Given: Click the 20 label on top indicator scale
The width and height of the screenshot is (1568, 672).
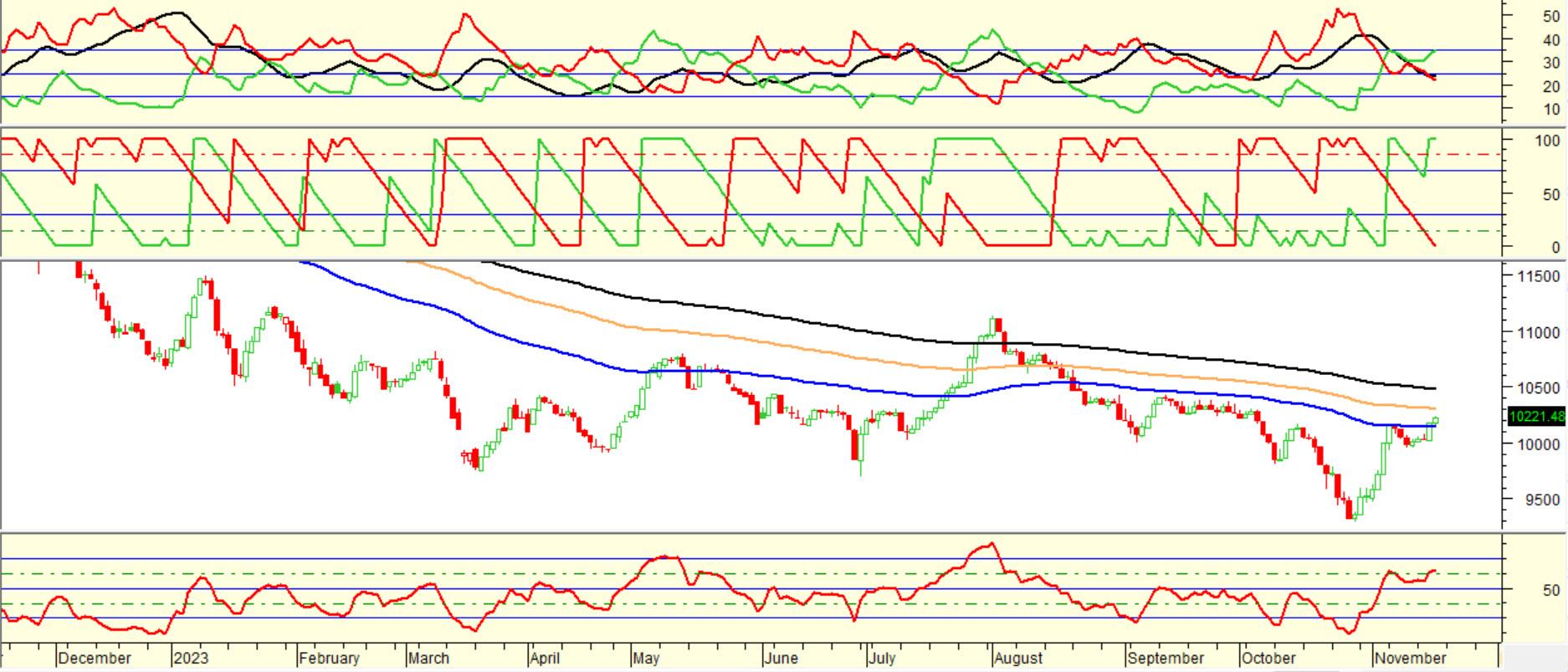Looking at the screenshot, I should point(1550,86).
